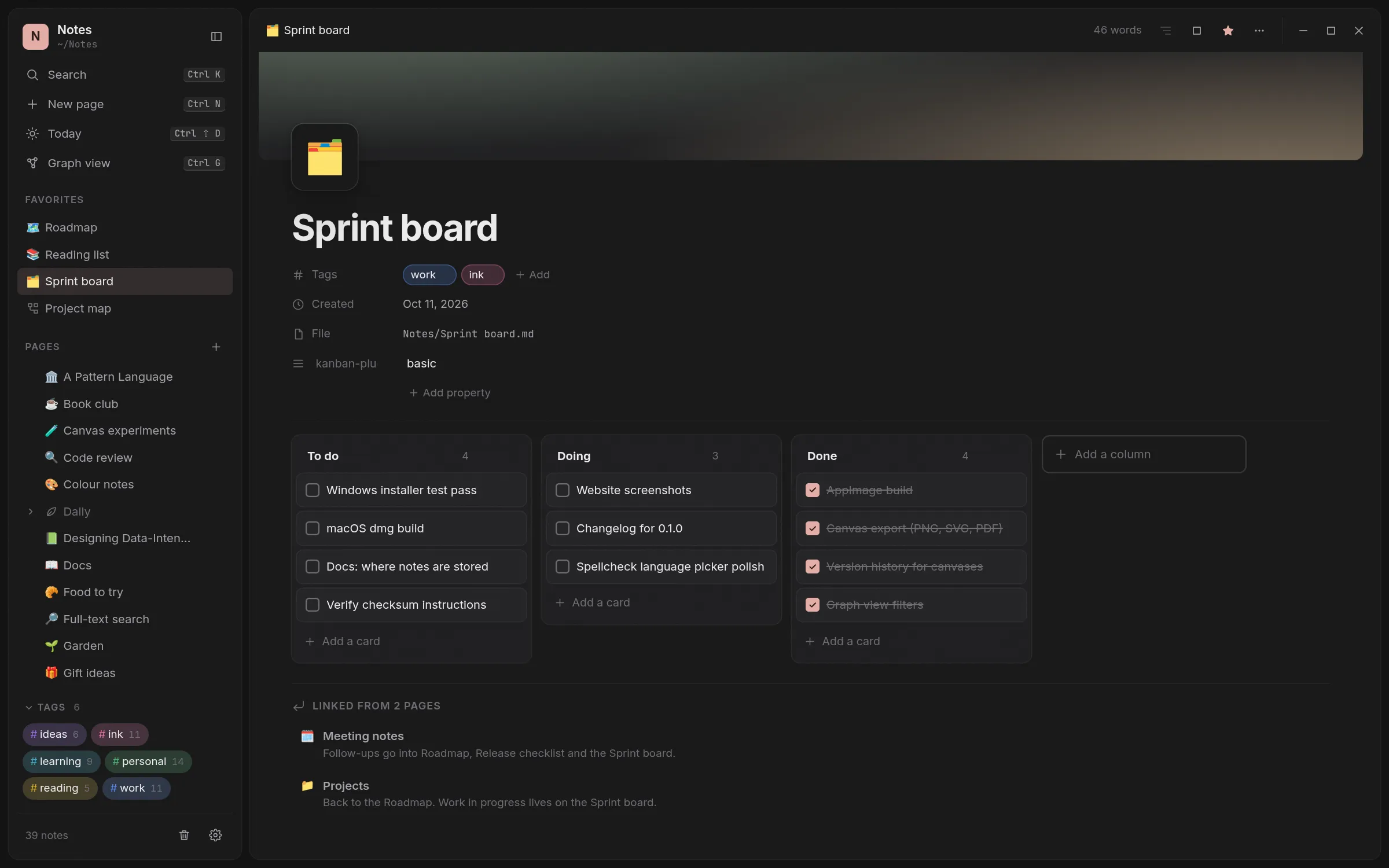Click the Roadmap map emoji icon

33,227
